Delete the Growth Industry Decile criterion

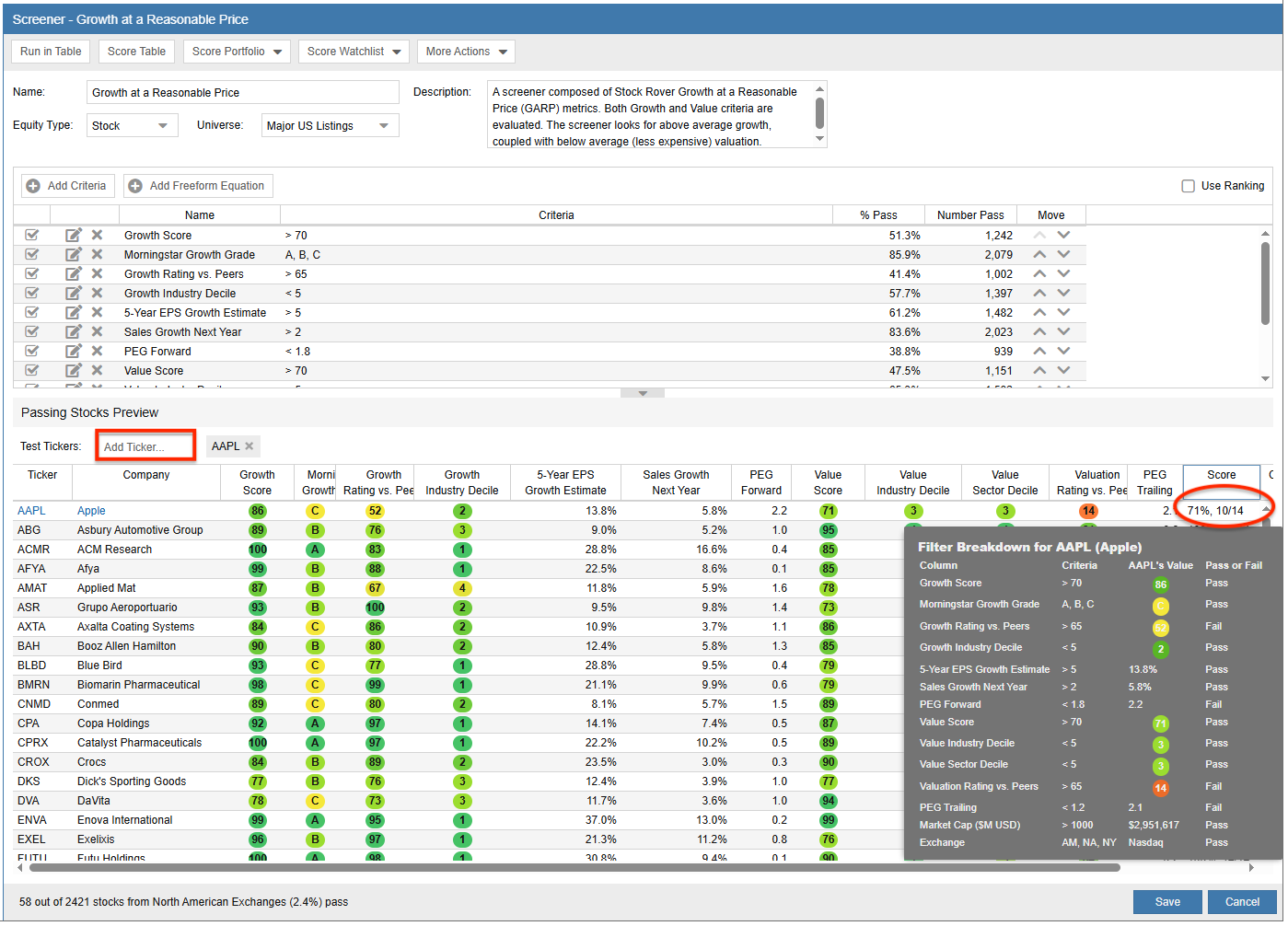click(97, 294)
